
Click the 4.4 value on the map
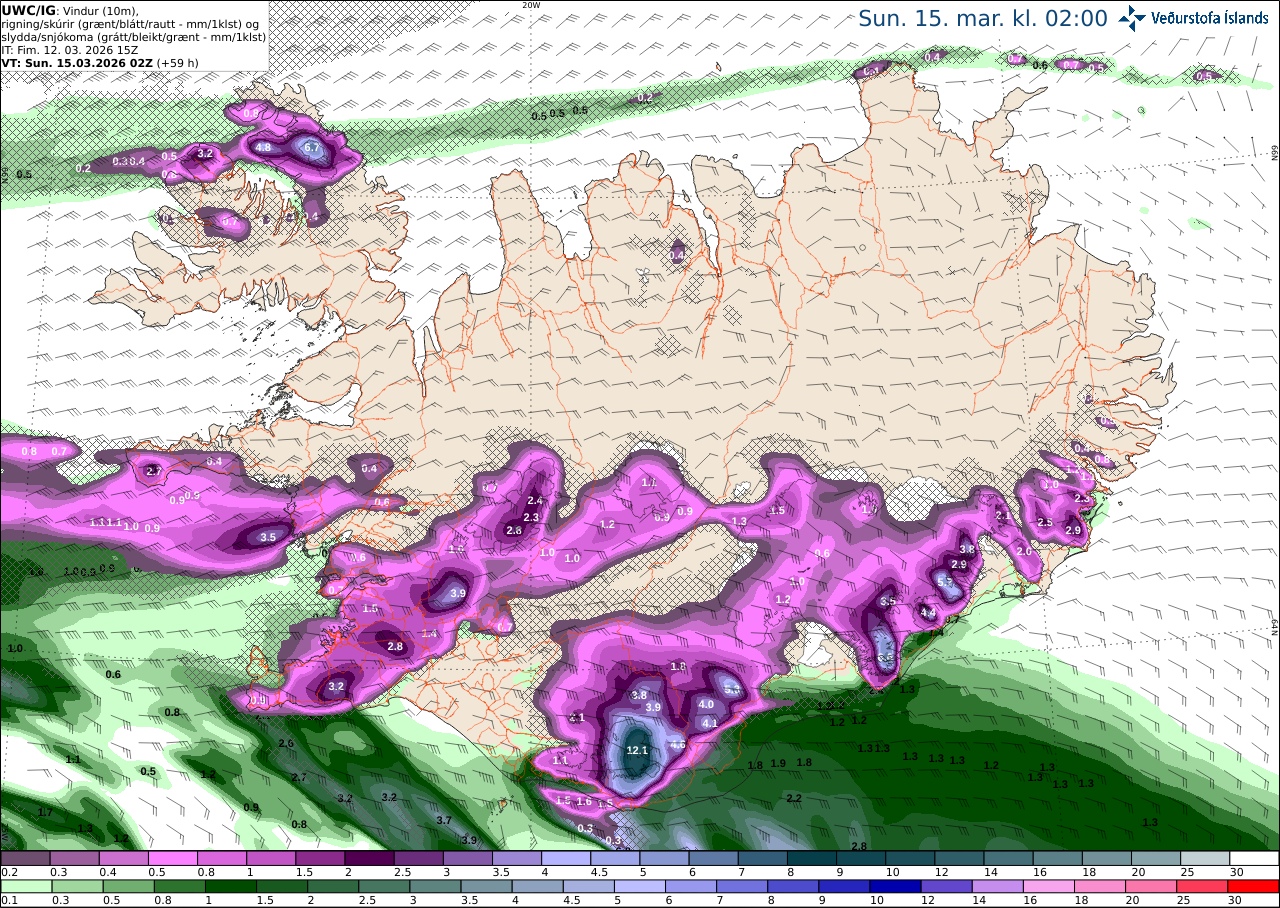click(x=928, y=613)
